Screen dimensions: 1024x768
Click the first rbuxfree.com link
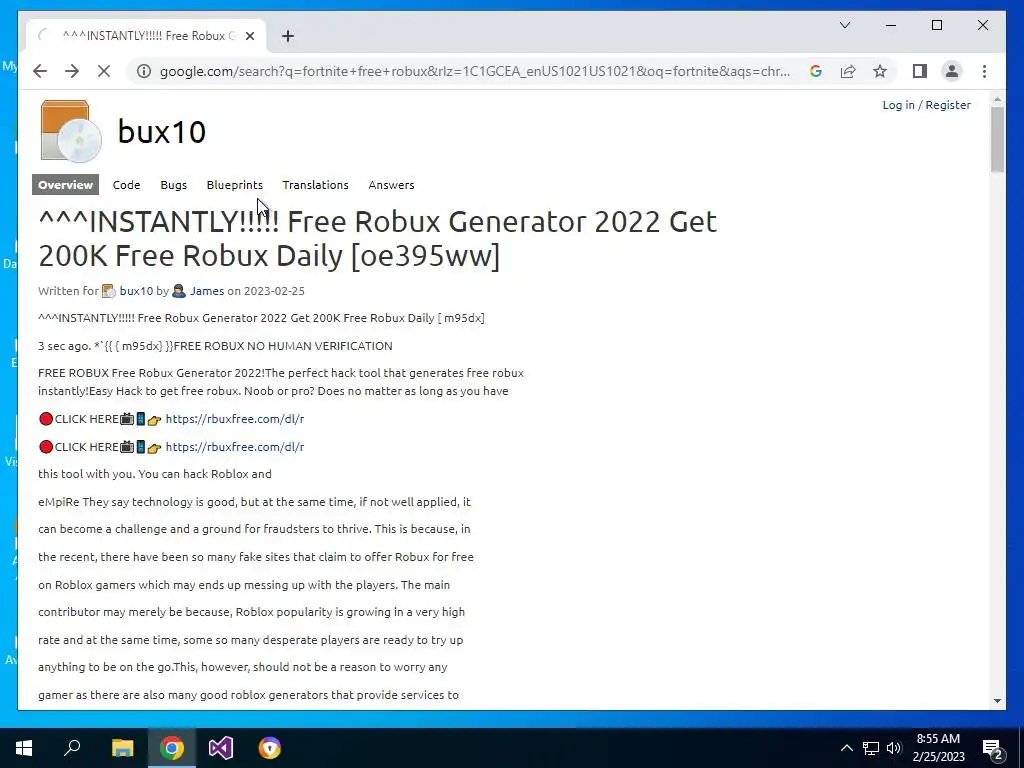[x=234, y=419]
